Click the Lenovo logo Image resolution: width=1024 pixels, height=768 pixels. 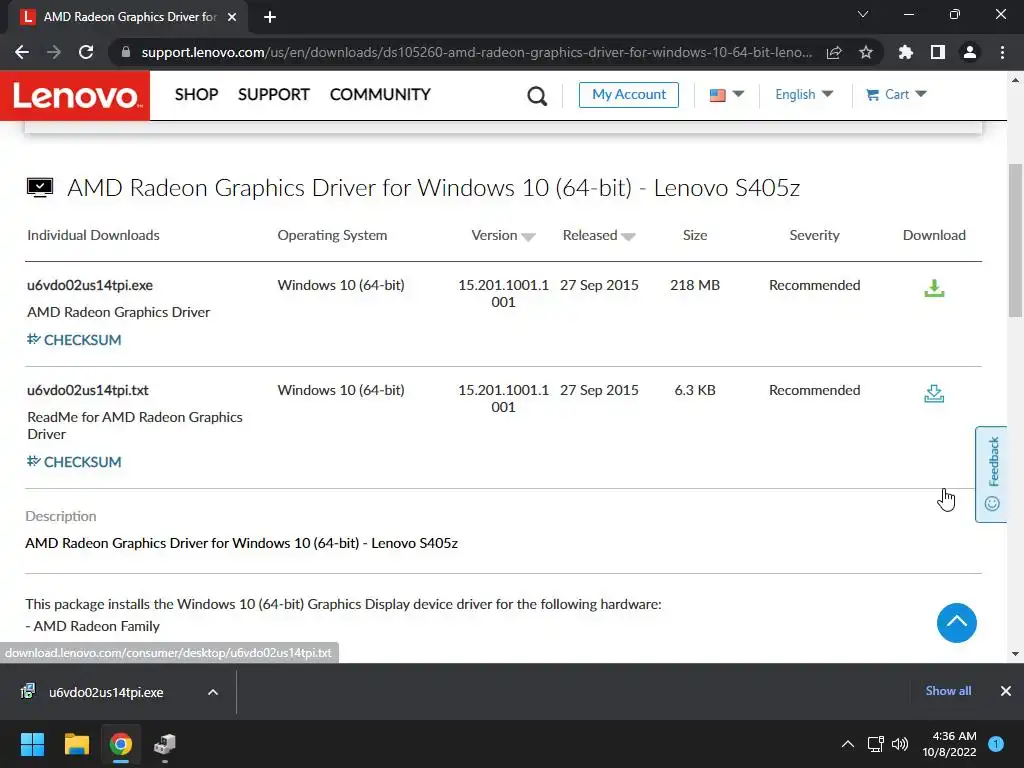click(75, 96)
